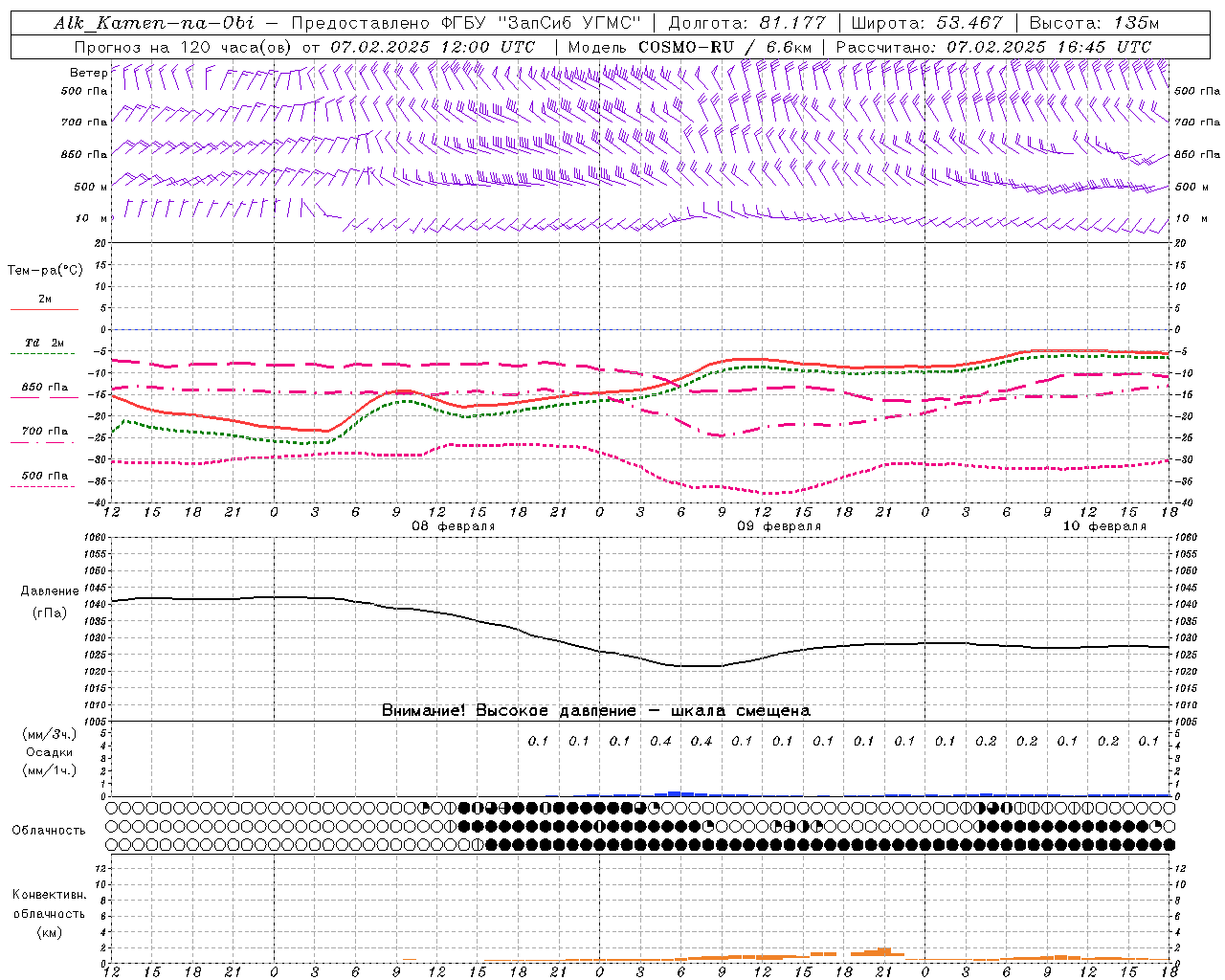Click the Давление chart label
The image size is (1225, 980).
(x=50, y=591)
